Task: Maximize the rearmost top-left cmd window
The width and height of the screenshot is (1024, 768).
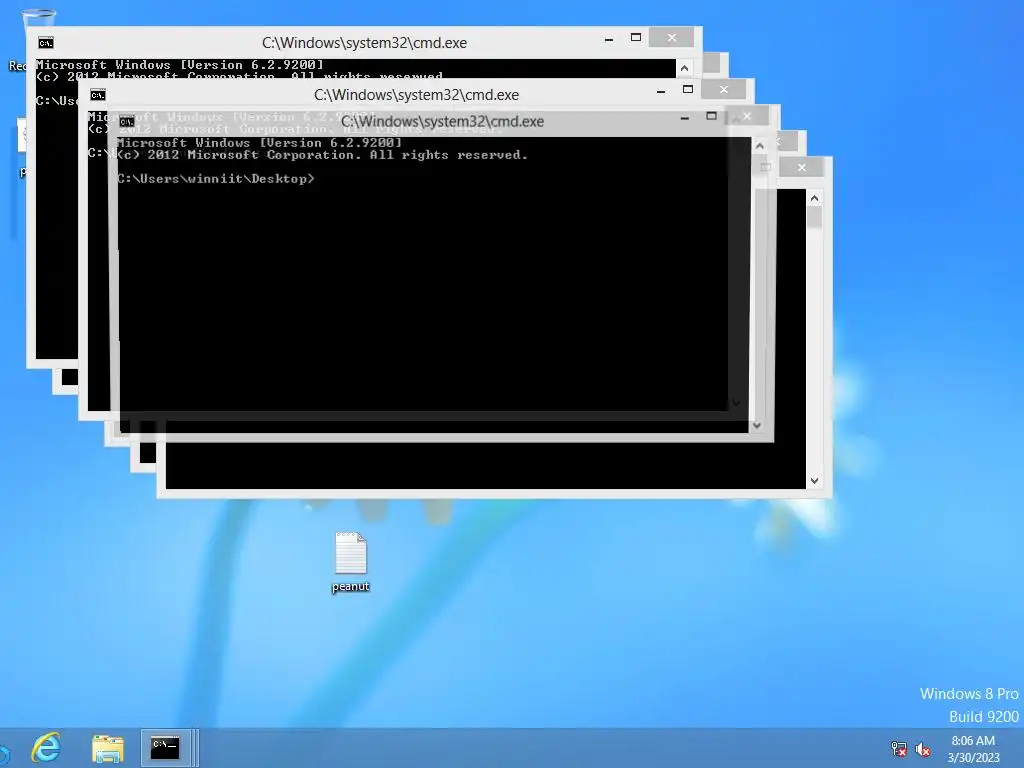Action: click(635, 38)
